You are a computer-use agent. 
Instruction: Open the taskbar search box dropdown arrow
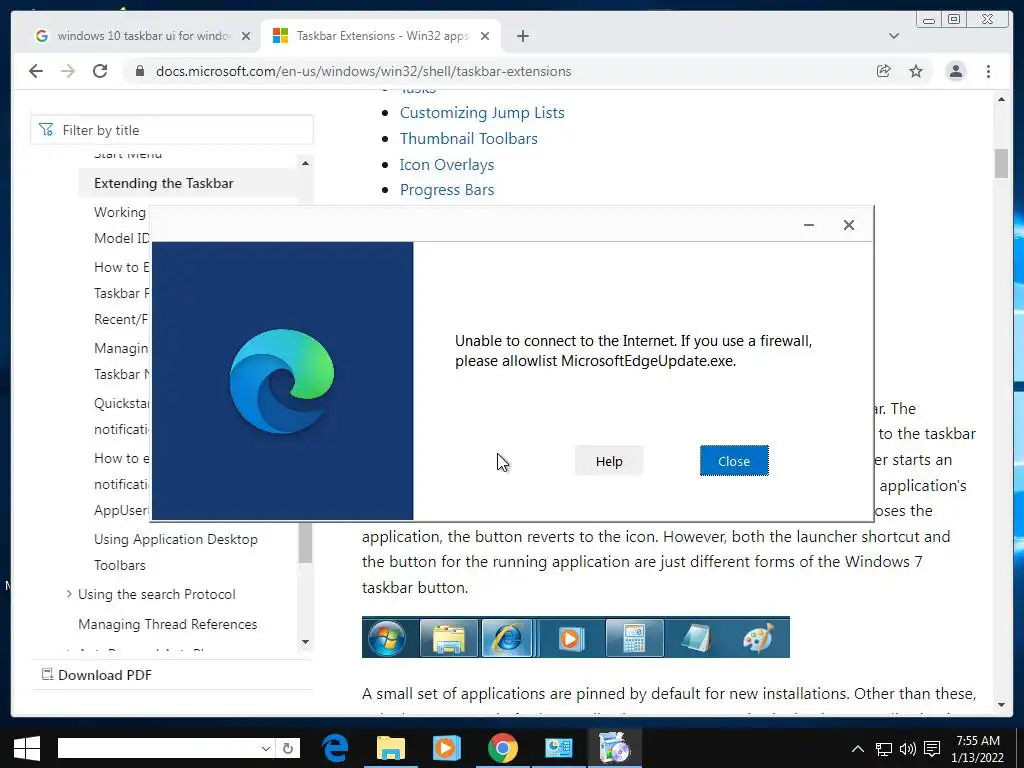(x=265, y=748)
